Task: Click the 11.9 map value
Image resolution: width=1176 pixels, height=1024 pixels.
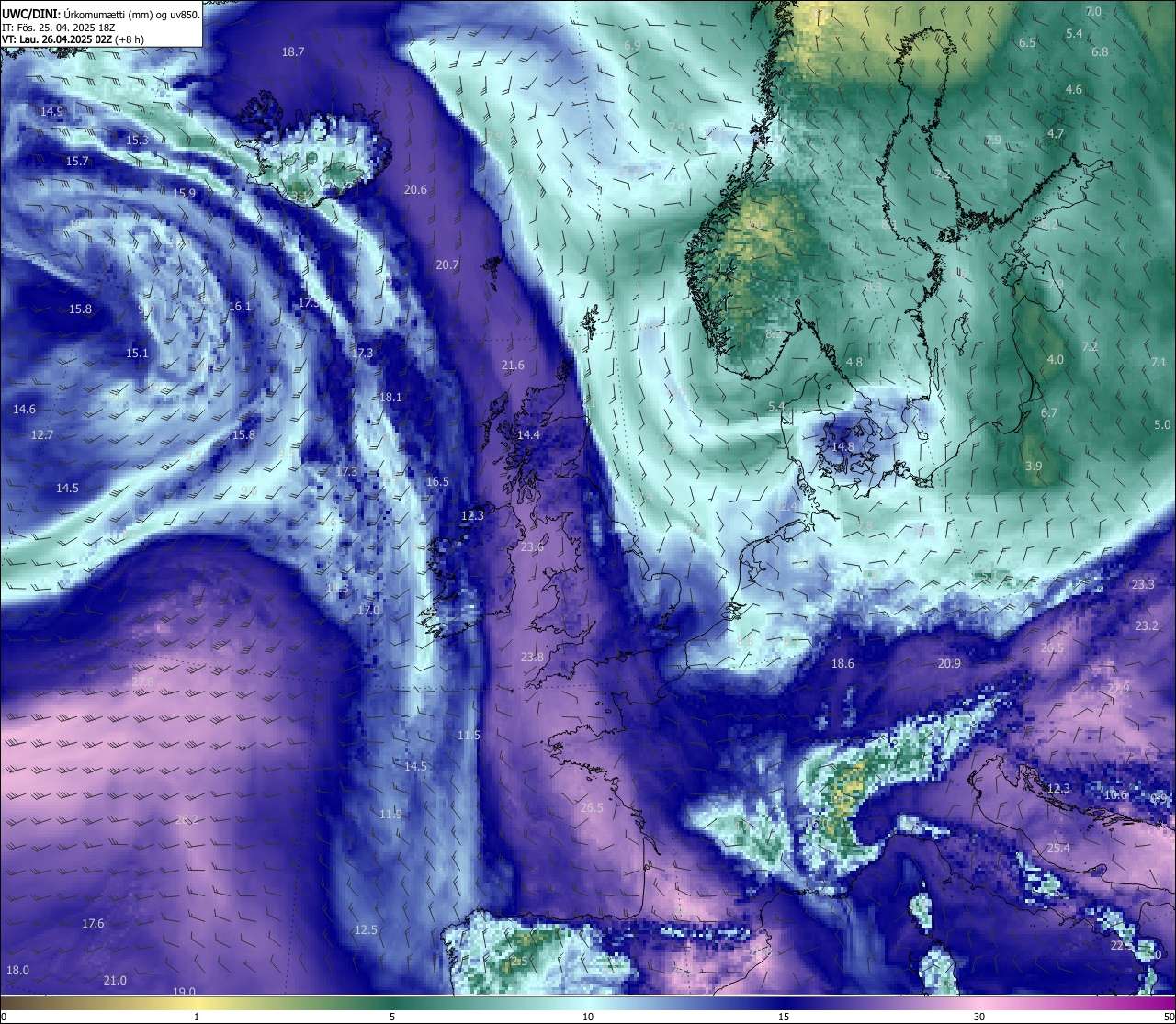Action: (390, 815)
